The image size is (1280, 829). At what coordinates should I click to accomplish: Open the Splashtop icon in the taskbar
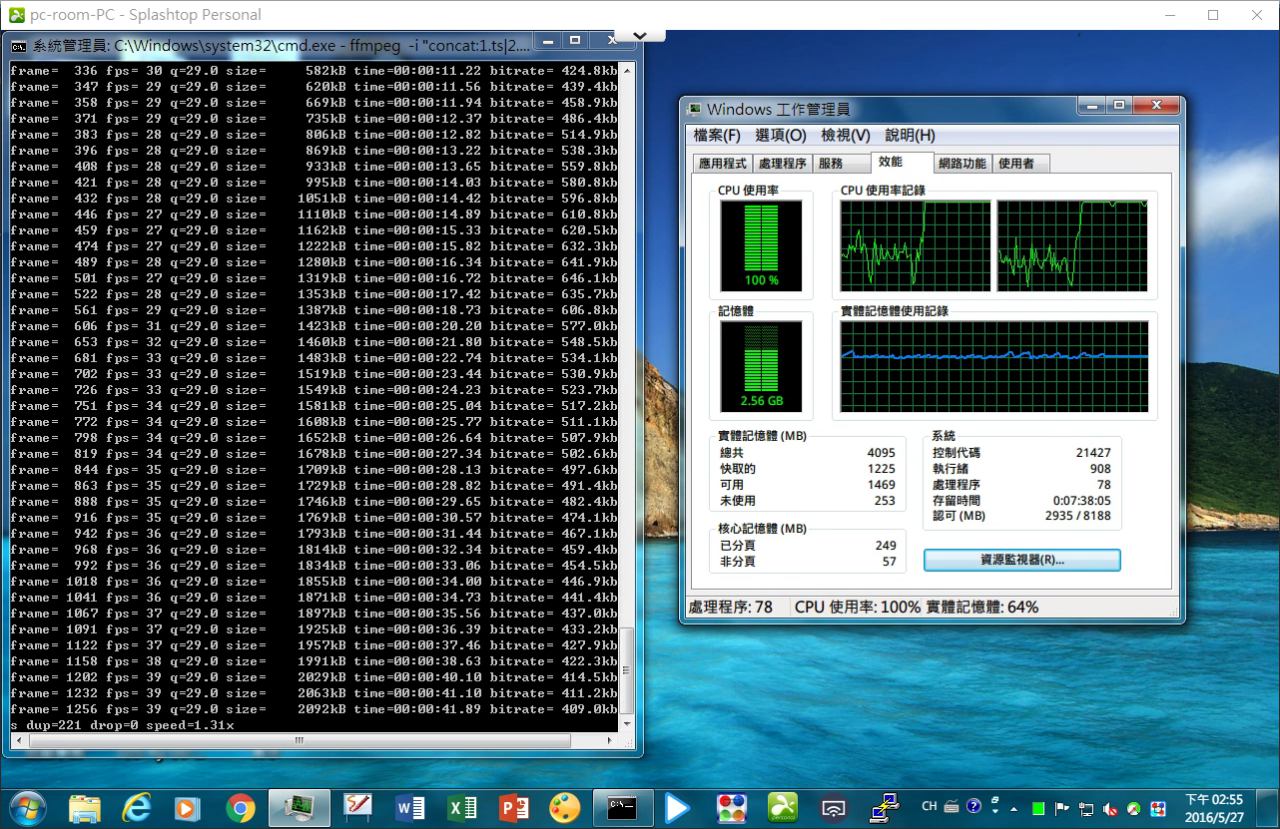click(782, 807)
